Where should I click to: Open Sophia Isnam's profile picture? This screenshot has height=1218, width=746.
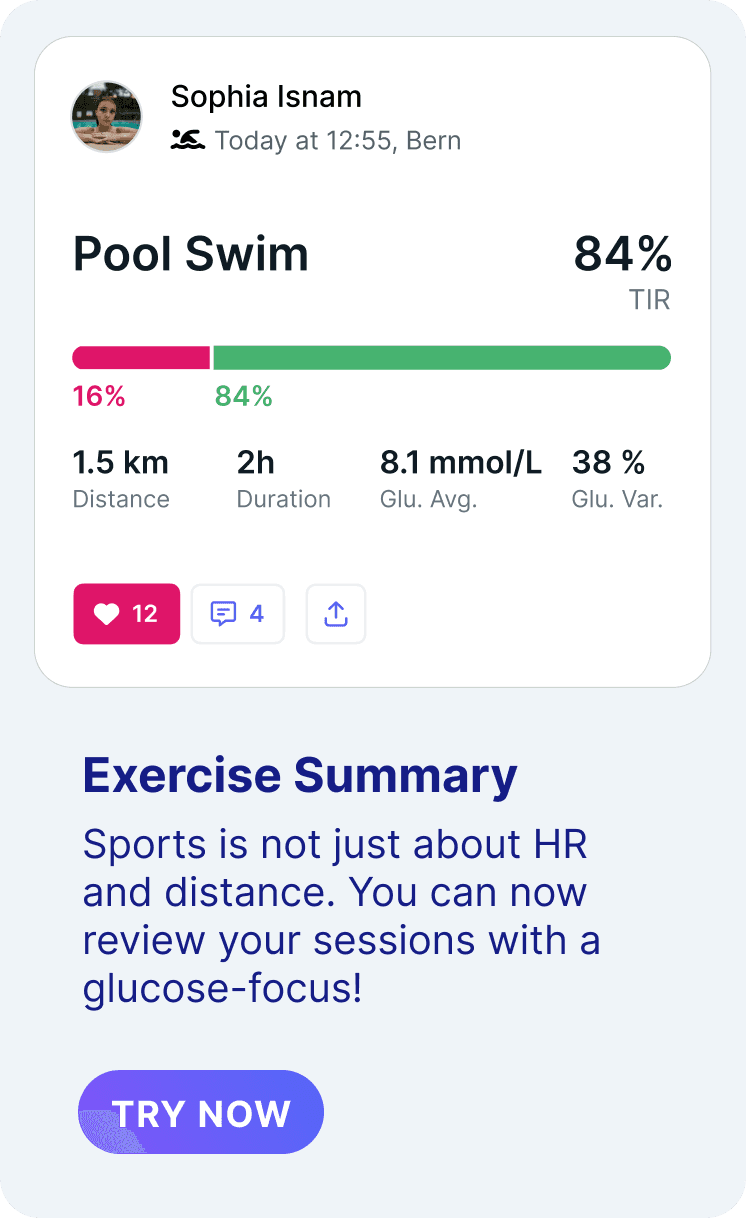tap(106, 117)
